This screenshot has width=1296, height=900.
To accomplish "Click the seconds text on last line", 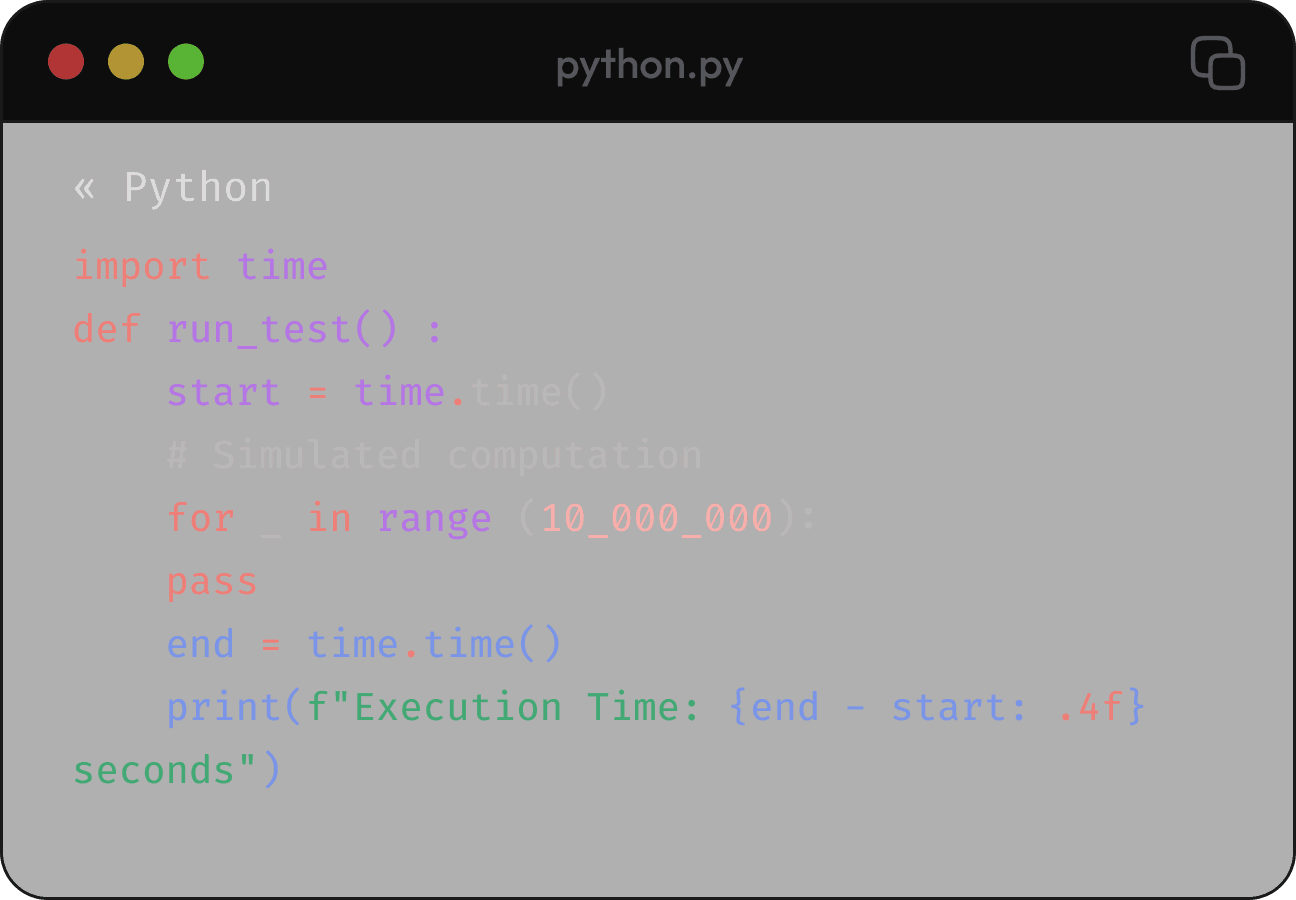I will [154, 770].
